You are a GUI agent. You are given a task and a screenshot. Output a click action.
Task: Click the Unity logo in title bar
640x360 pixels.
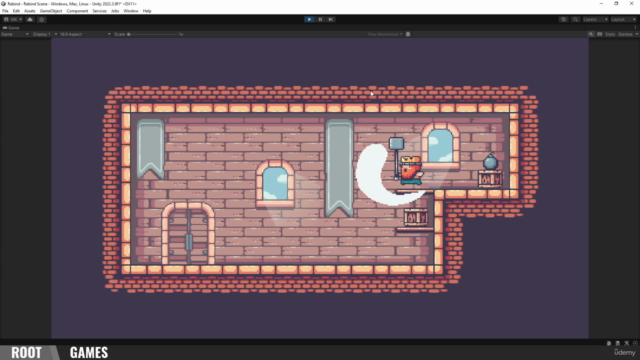(x=3, y=4)
